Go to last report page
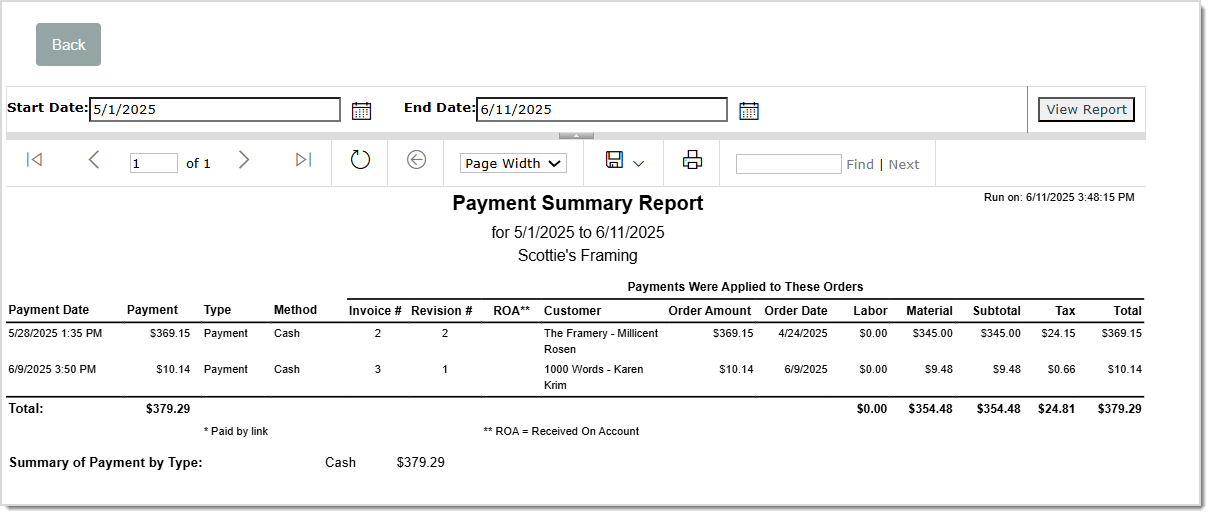This screenshot has height=516, width=1211. click(304, 160)
